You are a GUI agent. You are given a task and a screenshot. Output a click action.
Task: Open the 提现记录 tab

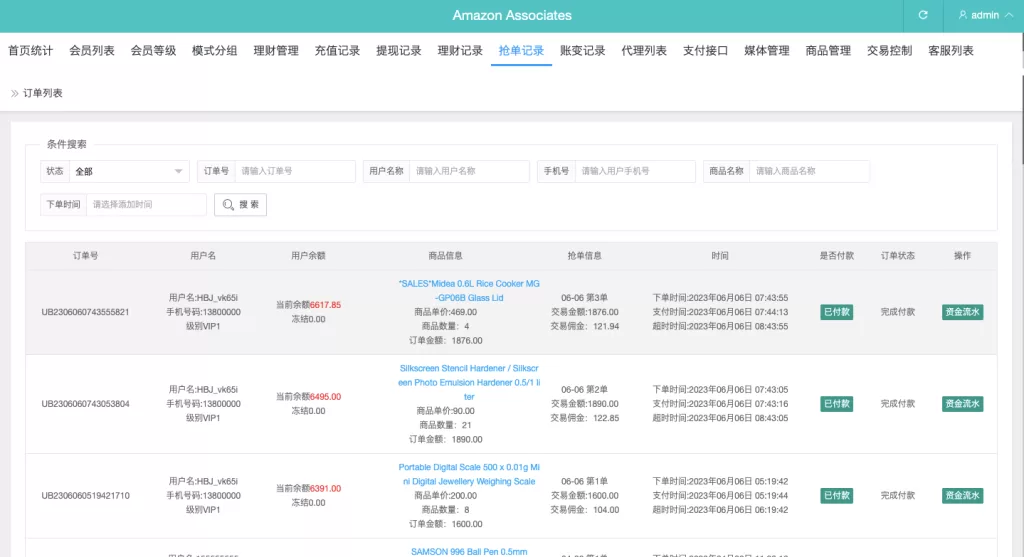(x=399, y=50)
